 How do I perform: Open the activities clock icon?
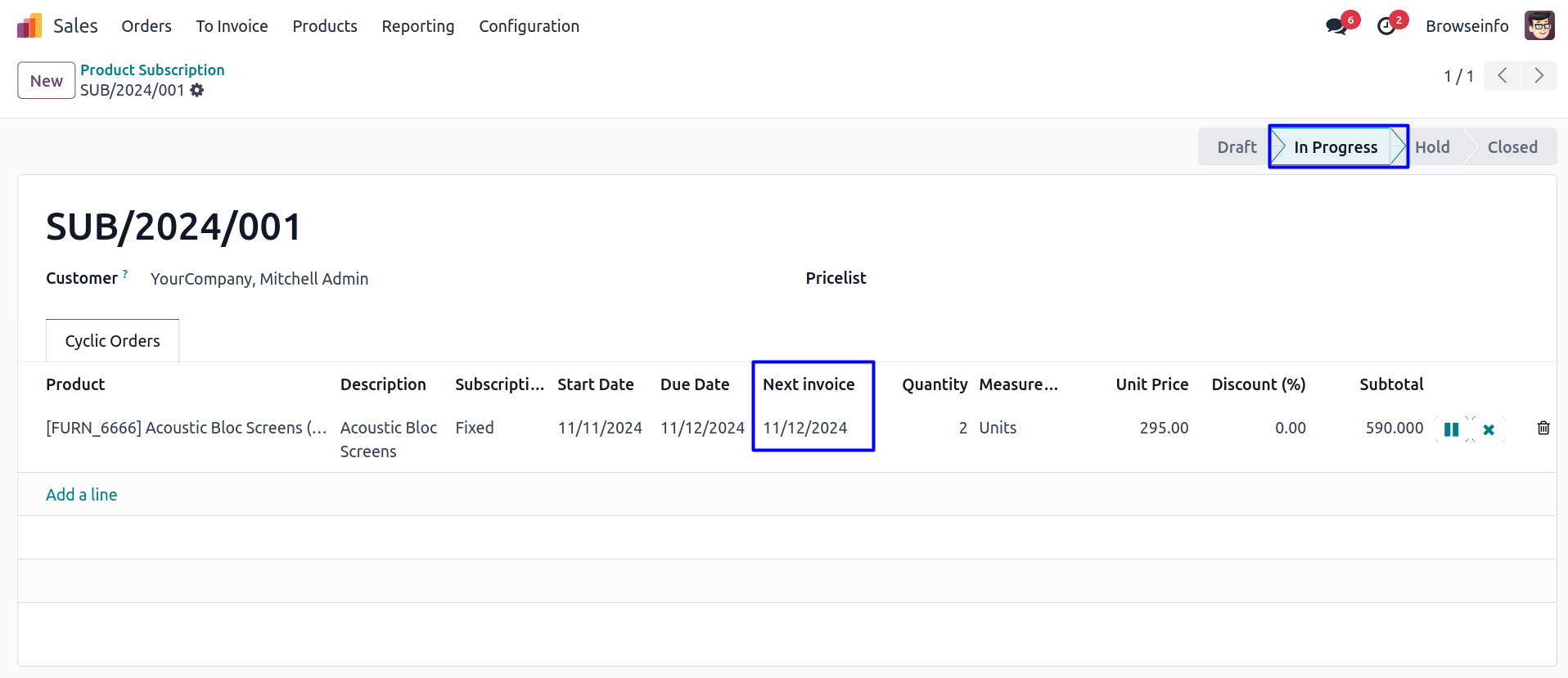1386,26
